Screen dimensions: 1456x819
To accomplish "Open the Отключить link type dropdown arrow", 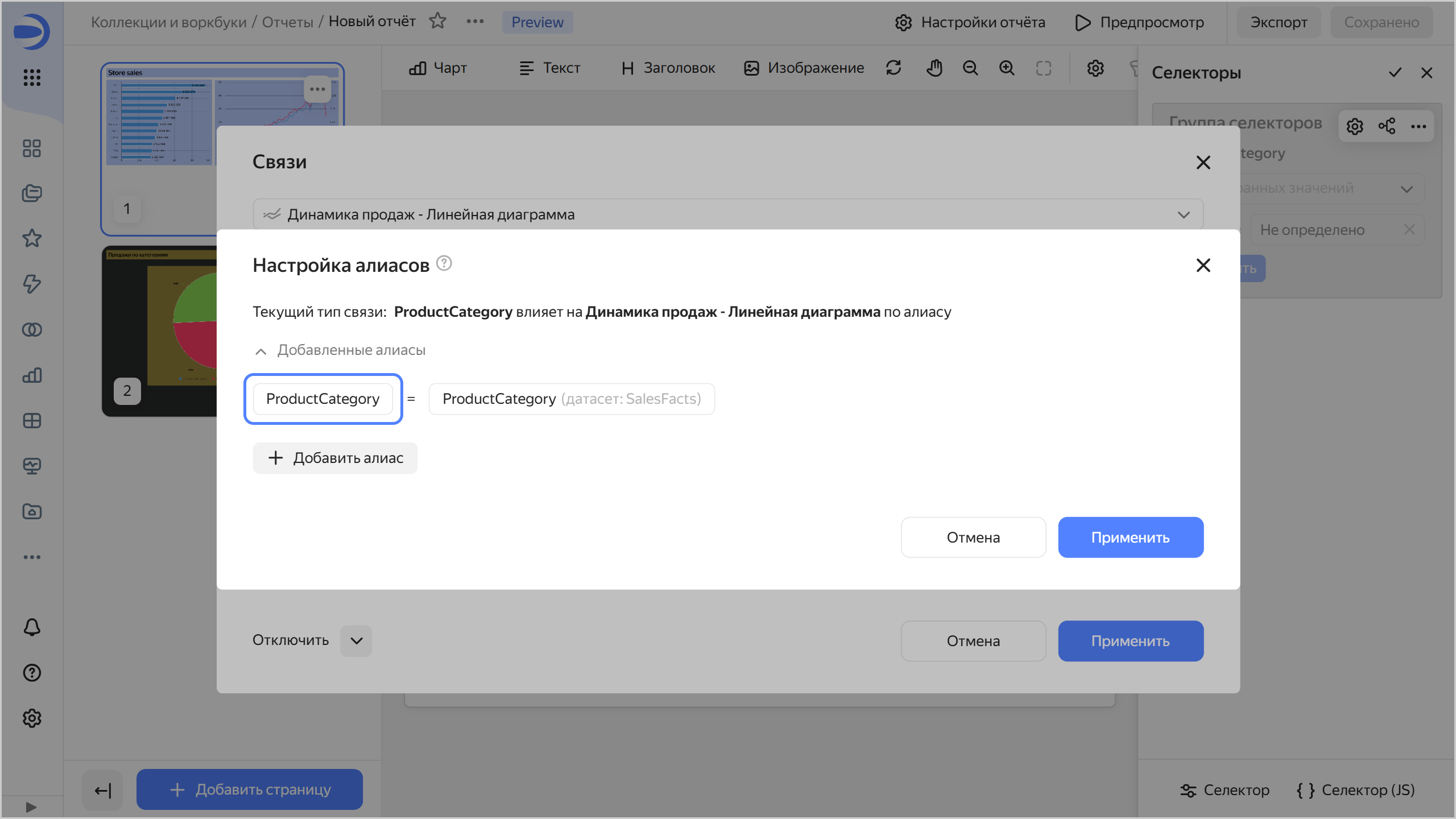I will point(356,641).
